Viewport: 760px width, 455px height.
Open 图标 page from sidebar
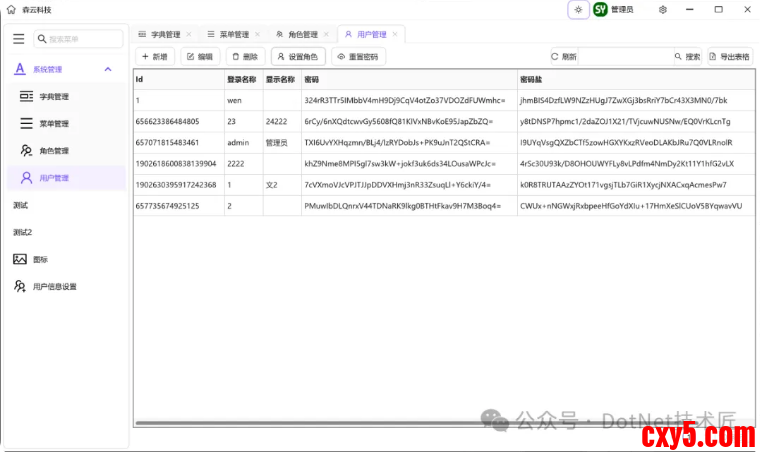(39, 259)
